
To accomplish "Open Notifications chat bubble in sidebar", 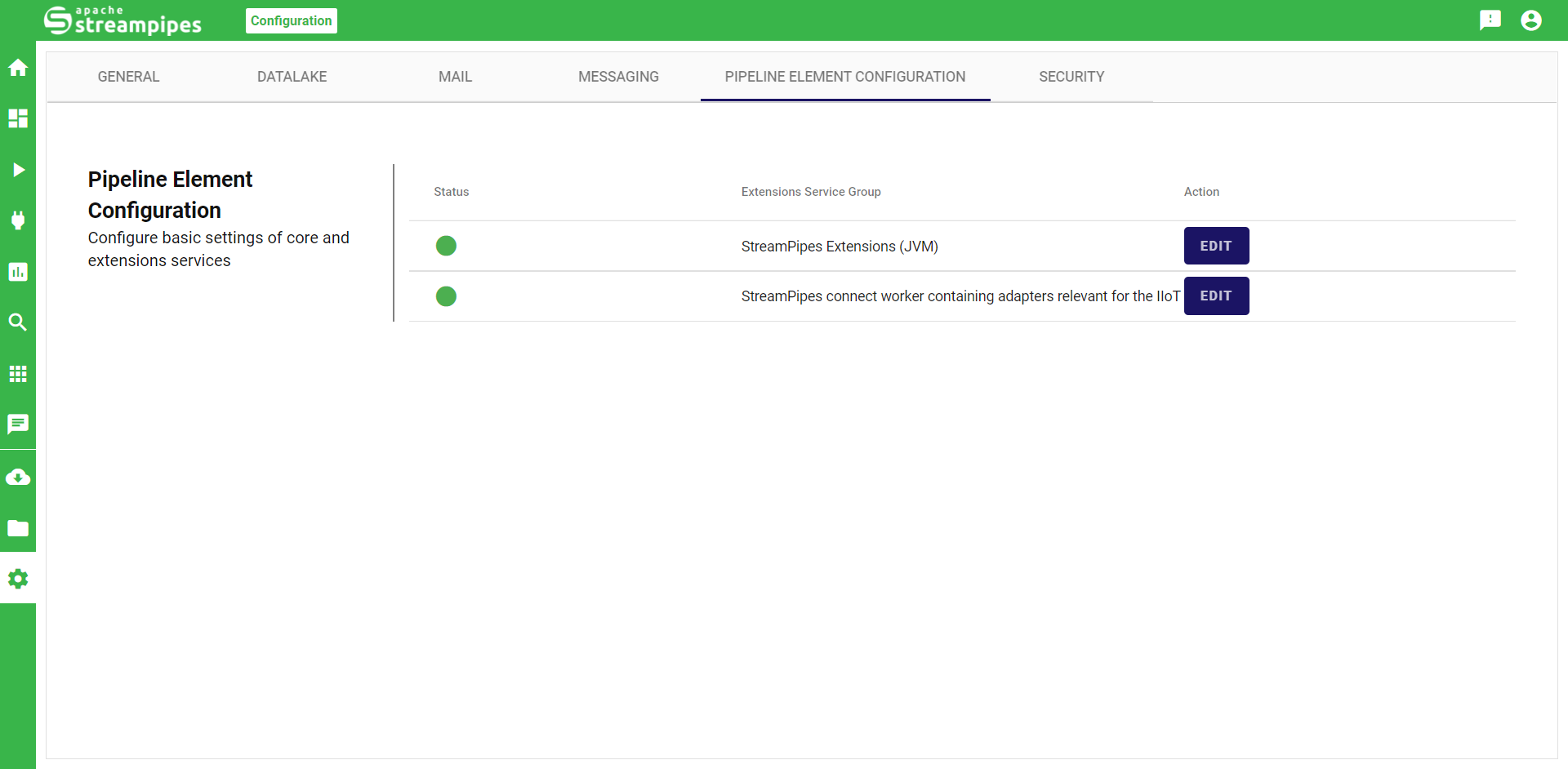I will point(18,425).
